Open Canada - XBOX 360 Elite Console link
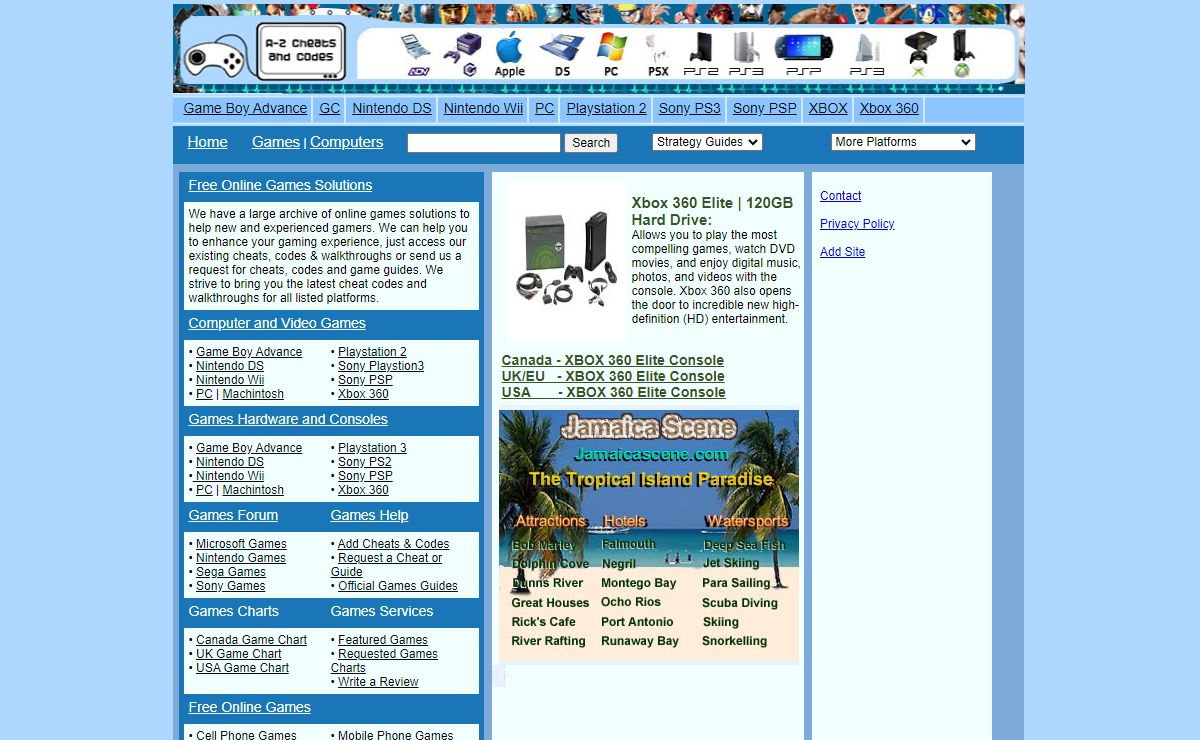This screenshot has height=740, width=1200. [612, 360]
